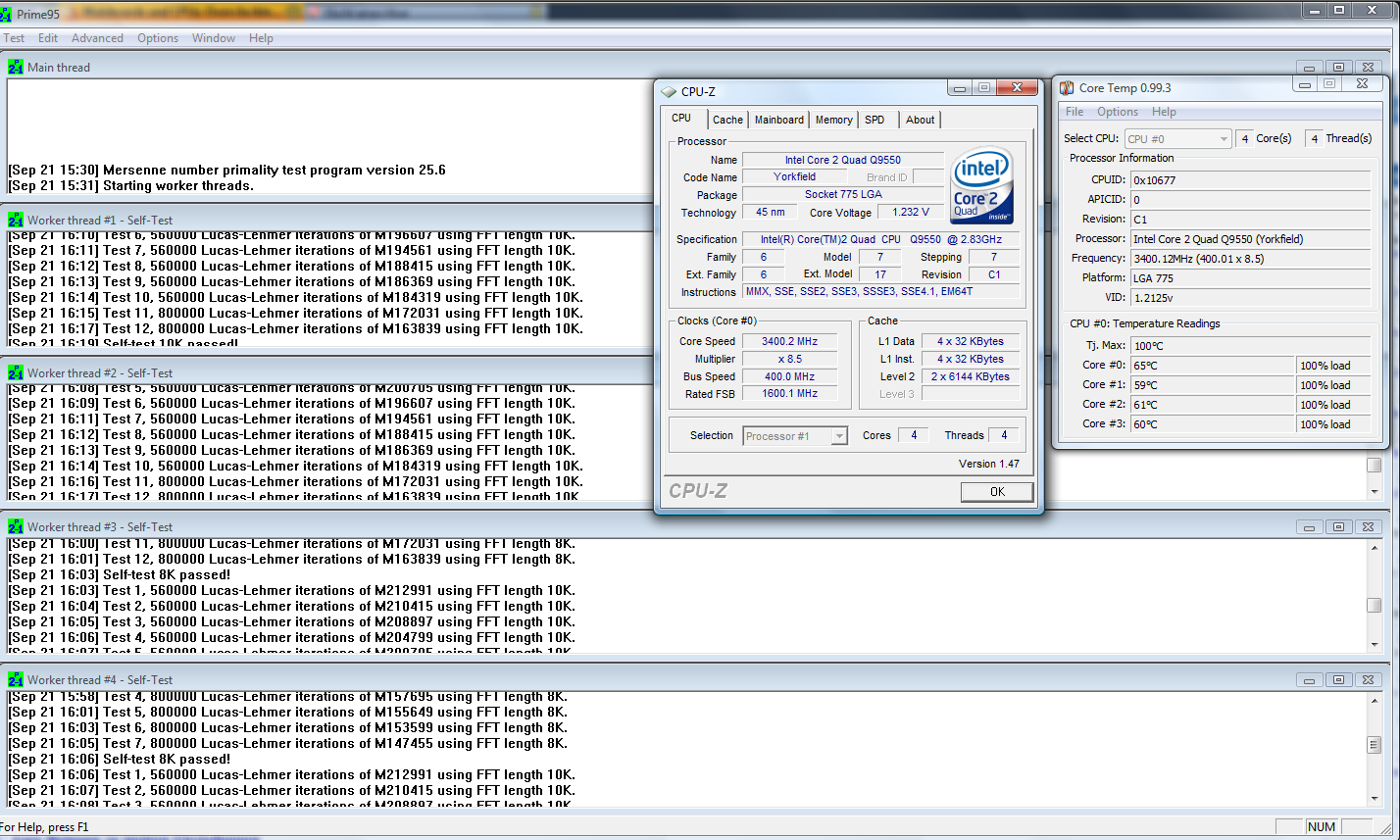Restore the Worker thread #3 window
Viewport: 1400px width, 840px height.
click(1339, 526)
